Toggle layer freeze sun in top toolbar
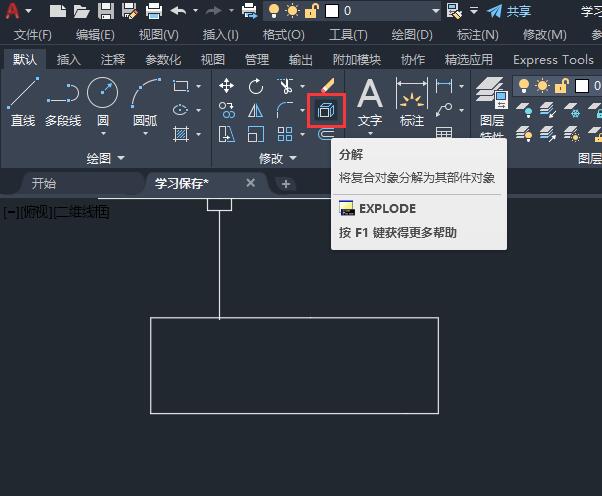This screenshot has height=496, width=602. pyautogui.click(x=293, y=11)
